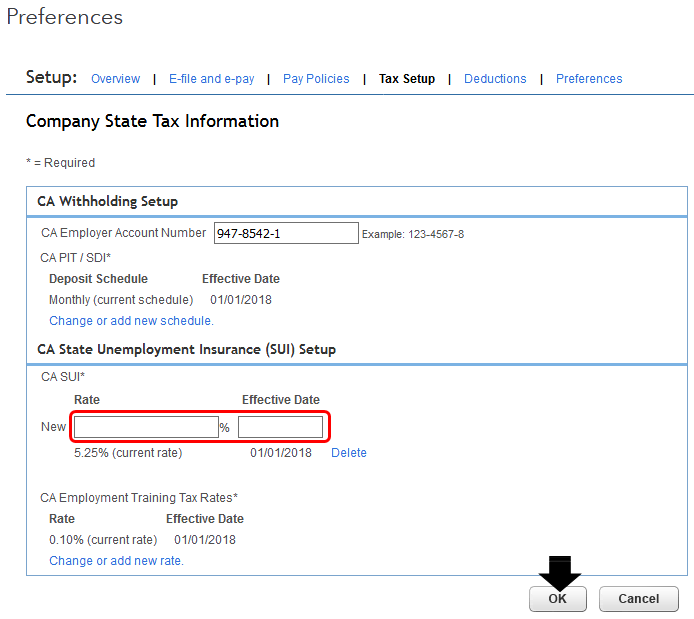The image size is (694, 619).
Task: Focus the New SUI Rate input box
Action: tap(145, 427)
